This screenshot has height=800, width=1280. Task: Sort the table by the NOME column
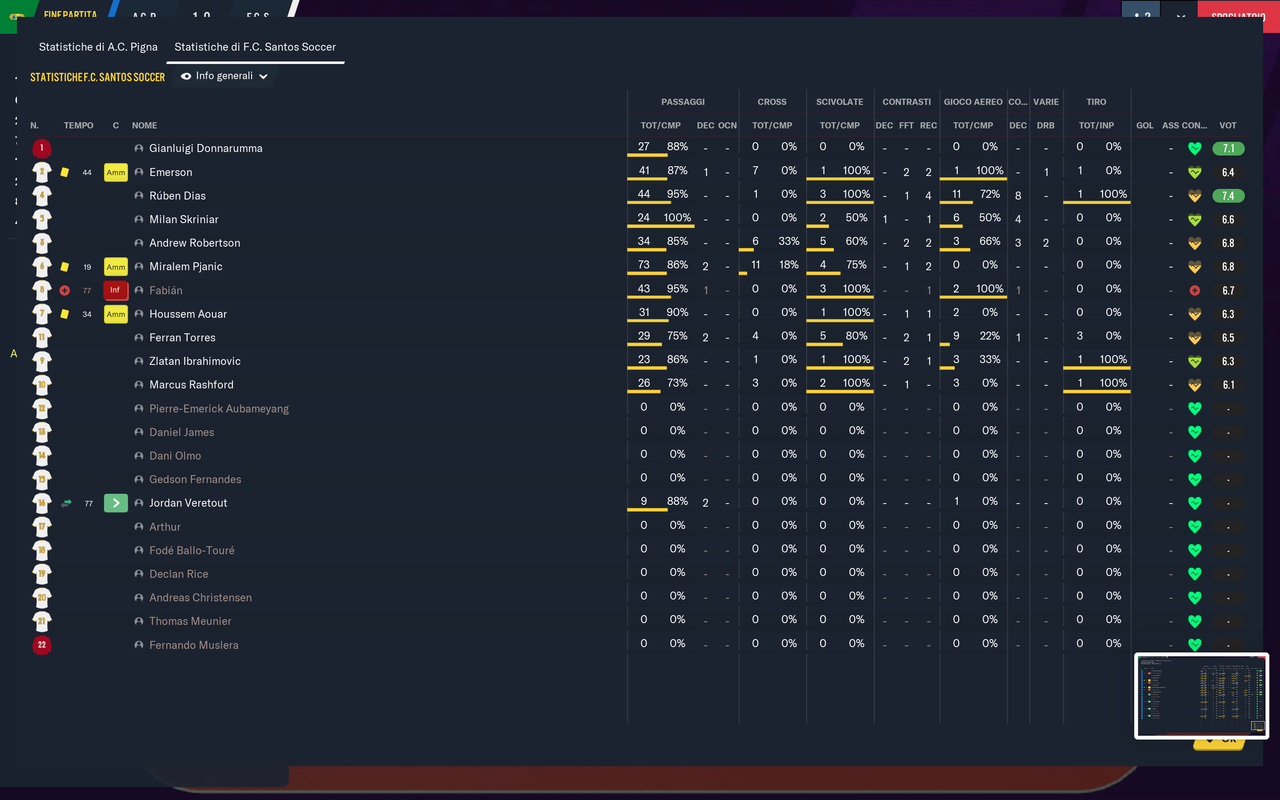pos(145,126)
